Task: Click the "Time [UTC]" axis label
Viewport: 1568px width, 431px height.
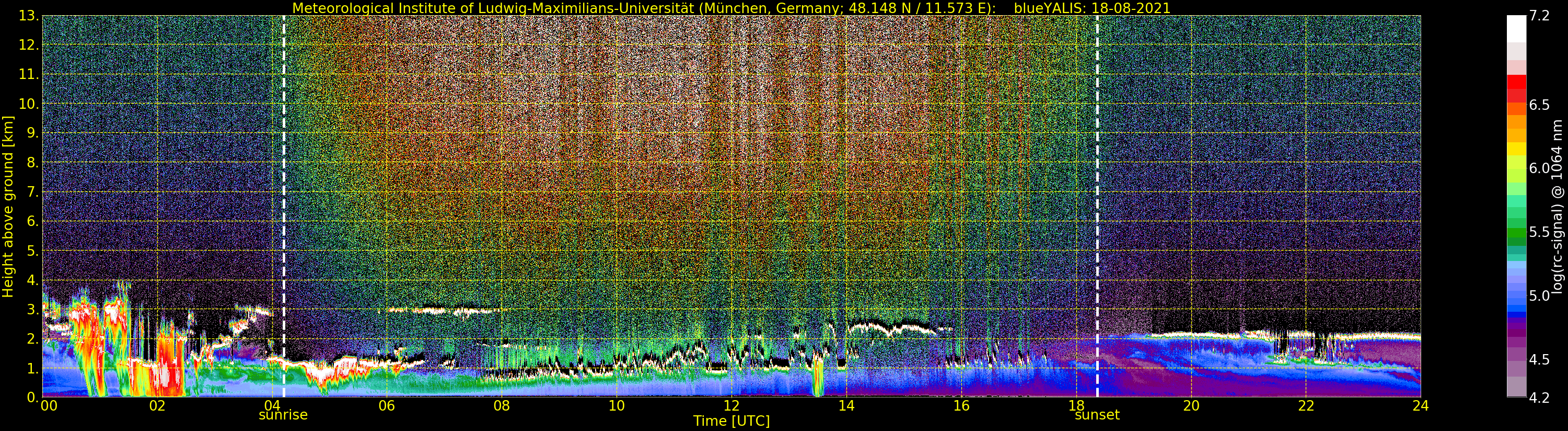Action: coord(731,421)
